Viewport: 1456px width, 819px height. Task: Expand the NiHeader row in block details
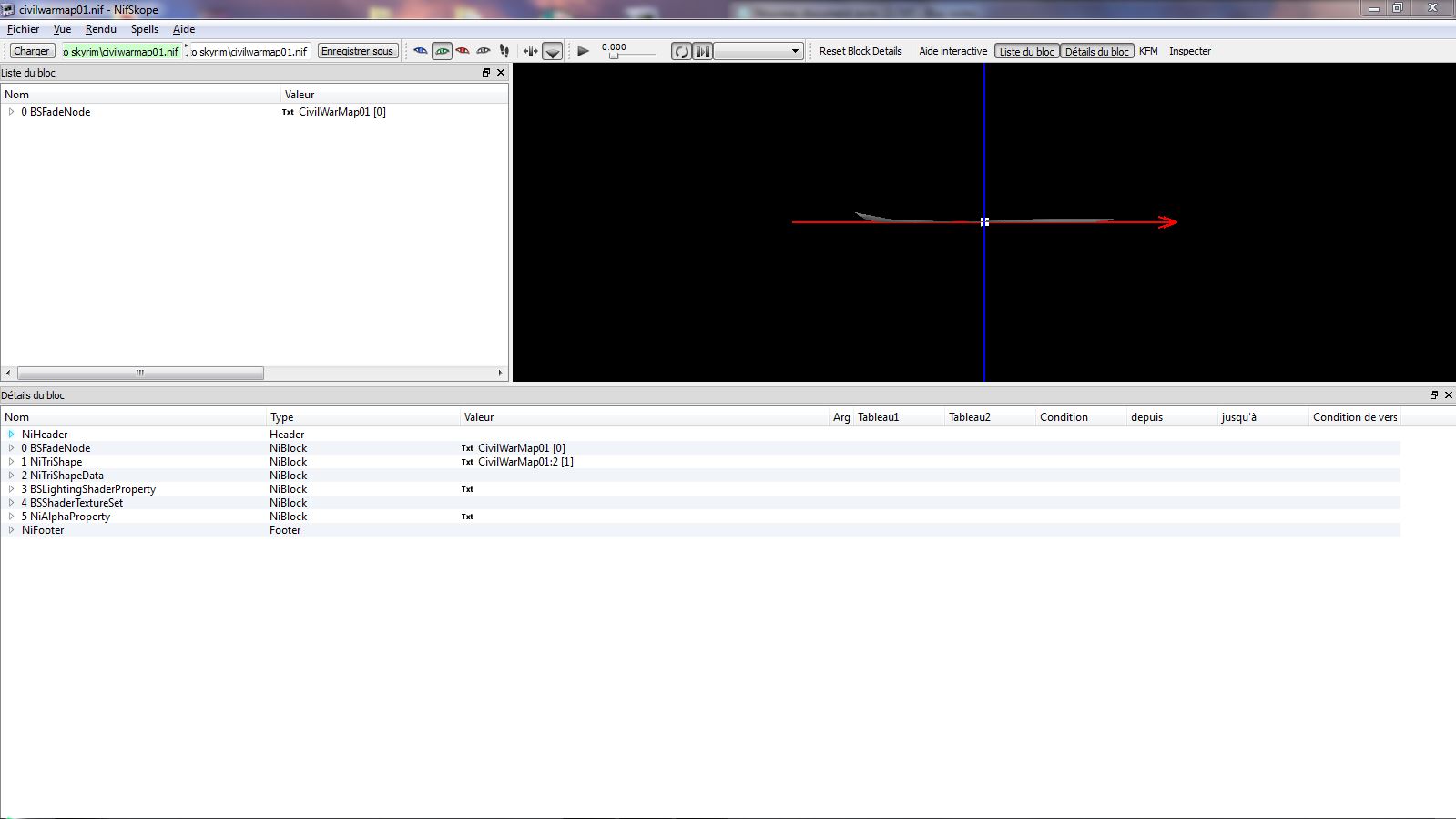[11, 435]
